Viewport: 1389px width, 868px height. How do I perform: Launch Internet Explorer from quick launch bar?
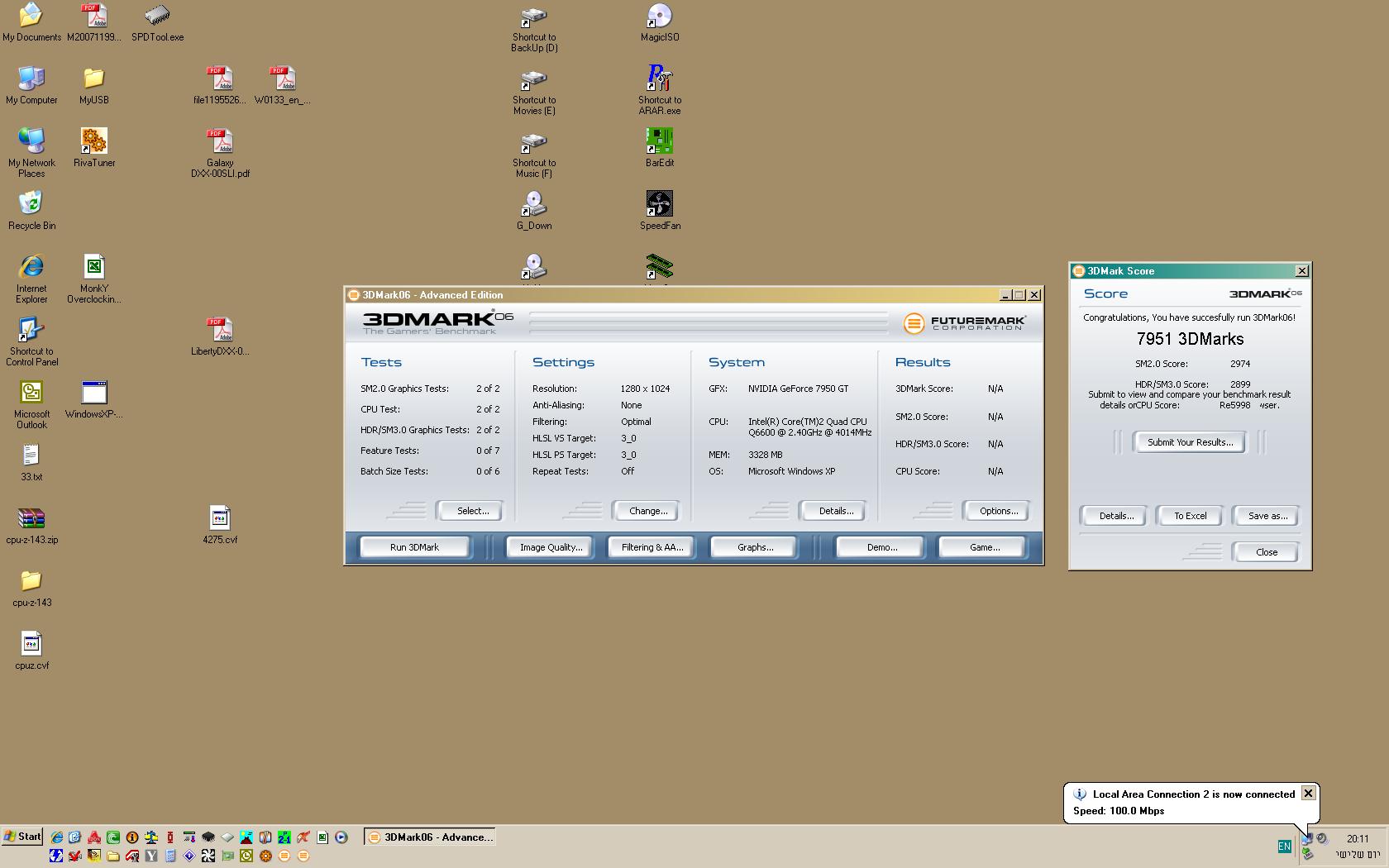click(x=56, y=837)
